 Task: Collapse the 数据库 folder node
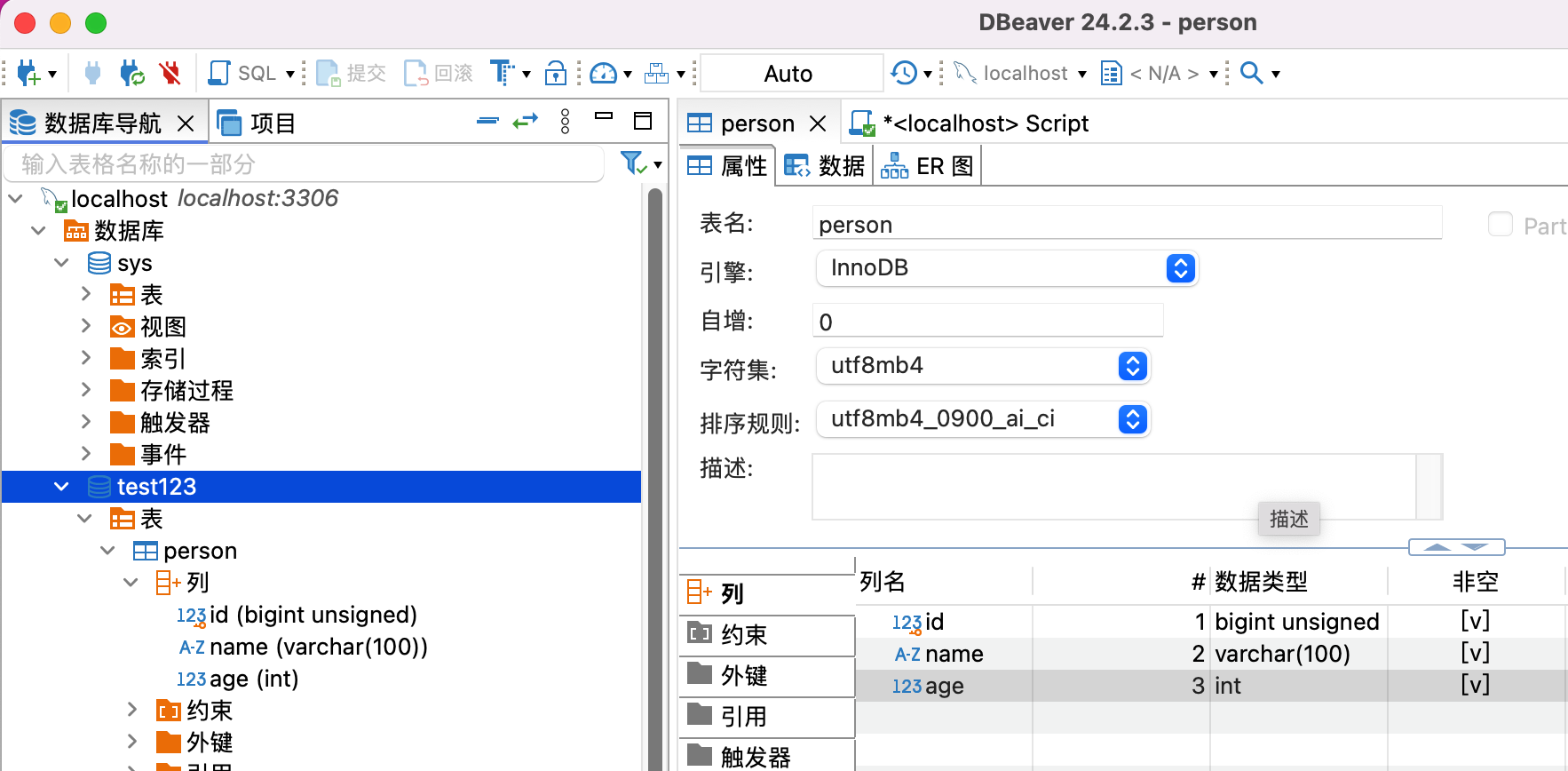[x=38, y=231]
